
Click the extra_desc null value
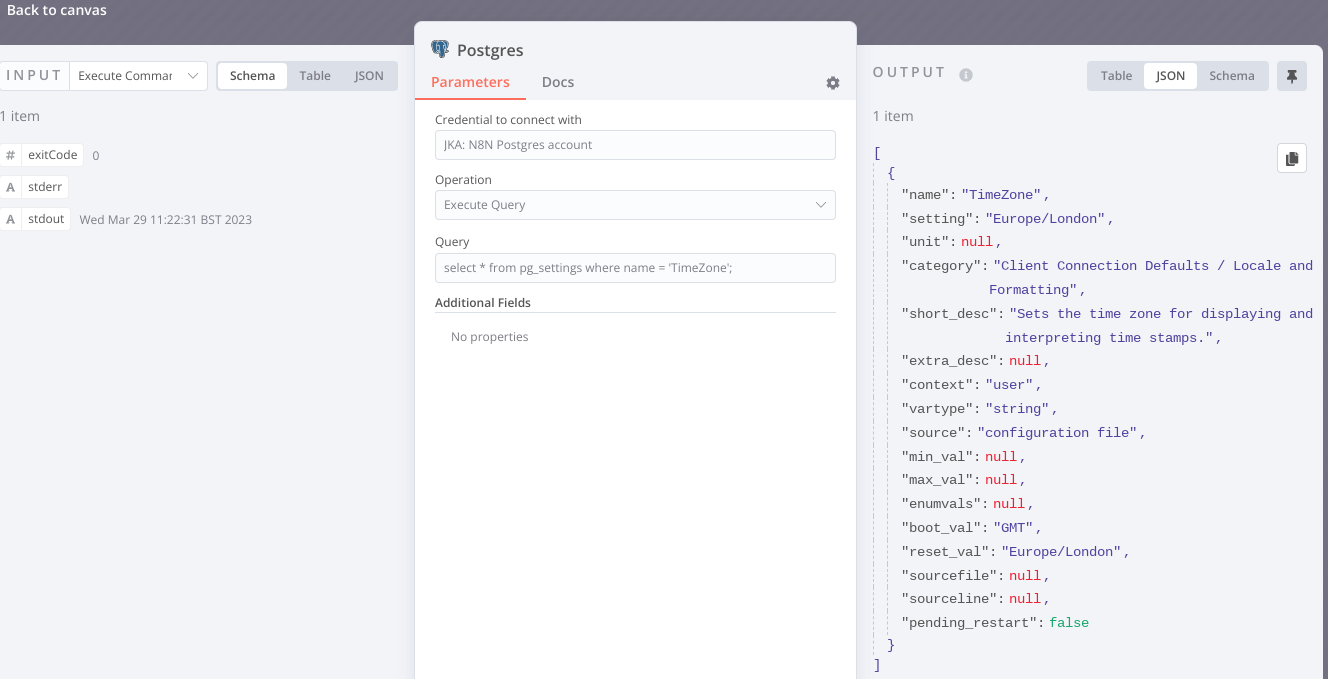(1025, 361)
